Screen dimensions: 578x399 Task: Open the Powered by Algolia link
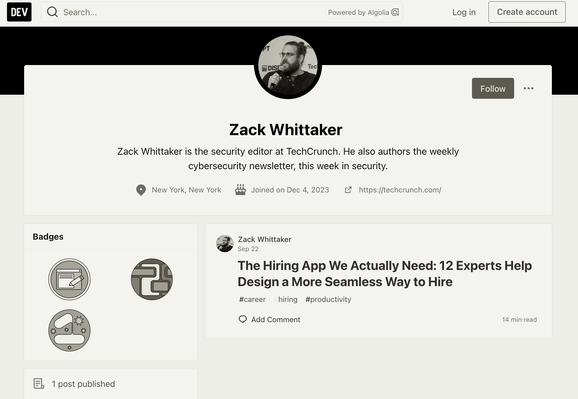363,13
